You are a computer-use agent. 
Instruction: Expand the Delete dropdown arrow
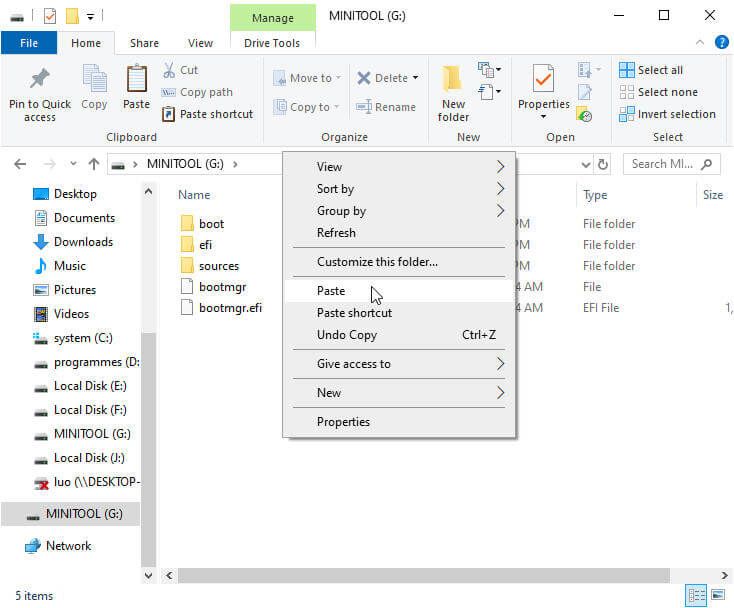(416, 78)
